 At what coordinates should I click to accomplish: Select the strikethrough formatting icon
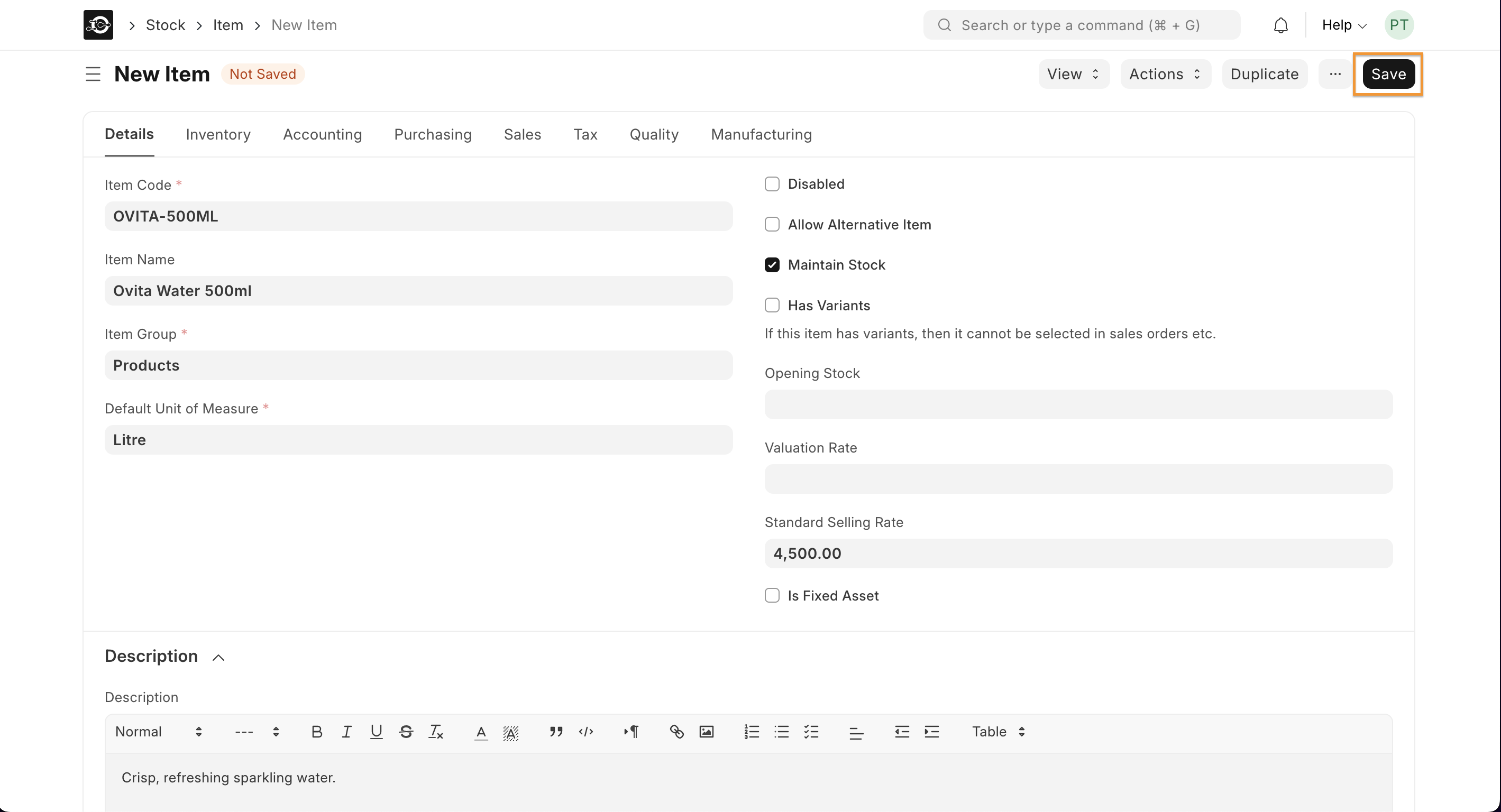coord(406,732)
